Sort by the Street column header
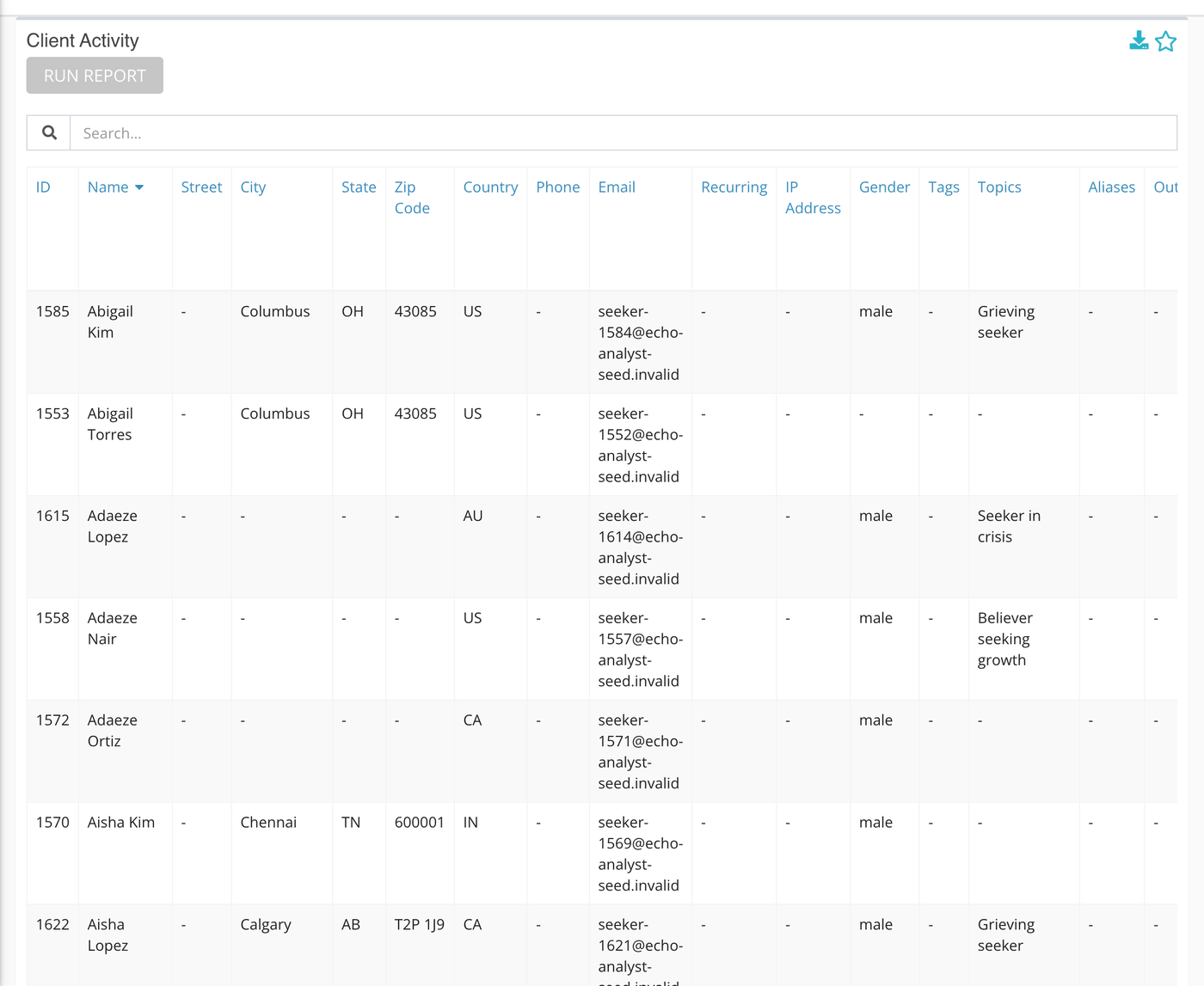This screenshot has height=986, width=1204. pyautogui.click(x=201, y=187)
